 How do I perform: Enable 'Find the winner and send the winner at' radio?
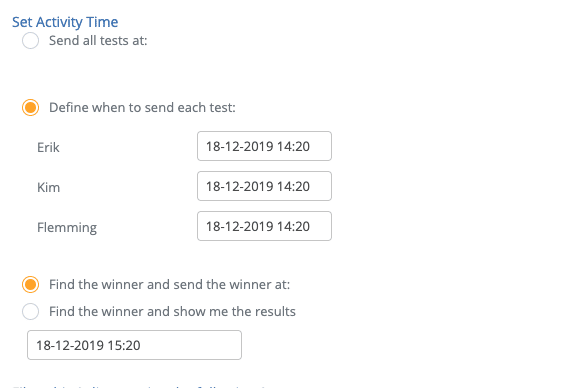[x=30, y=285]
